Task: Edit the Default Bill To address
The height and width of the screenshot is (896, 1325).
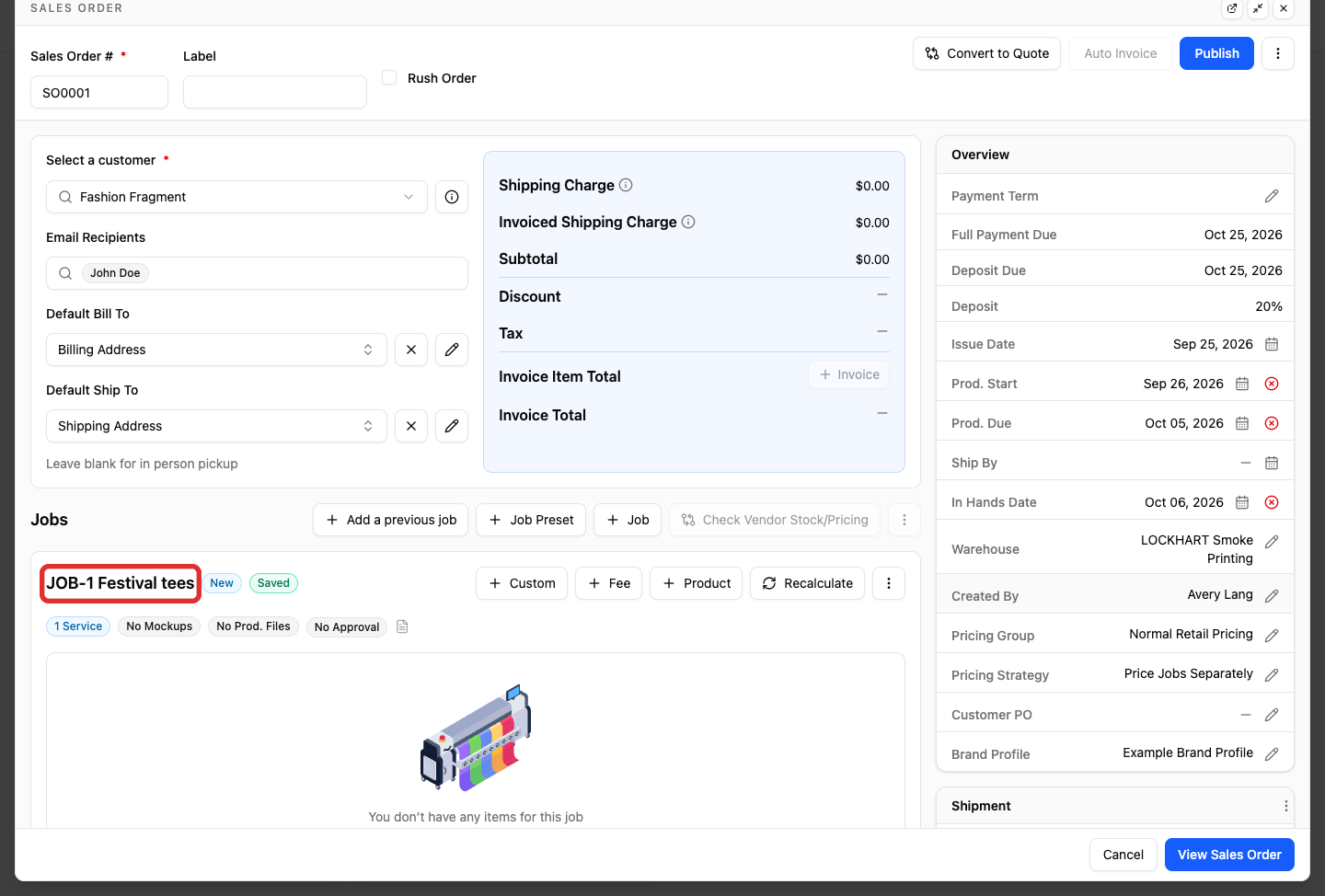Action: pos(452,350)
